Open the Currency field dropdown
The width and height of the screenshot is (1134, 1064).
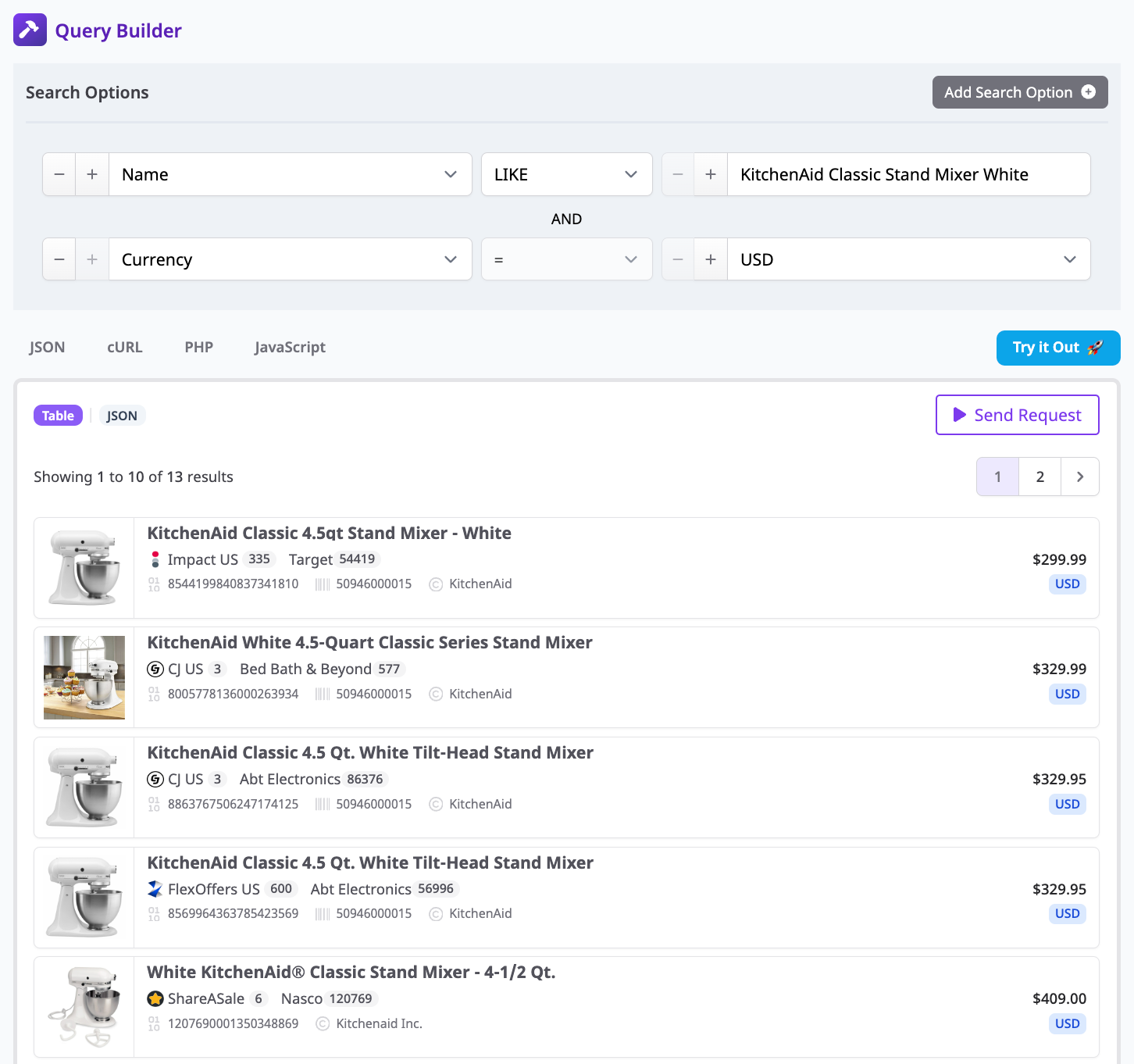(291, 259)
